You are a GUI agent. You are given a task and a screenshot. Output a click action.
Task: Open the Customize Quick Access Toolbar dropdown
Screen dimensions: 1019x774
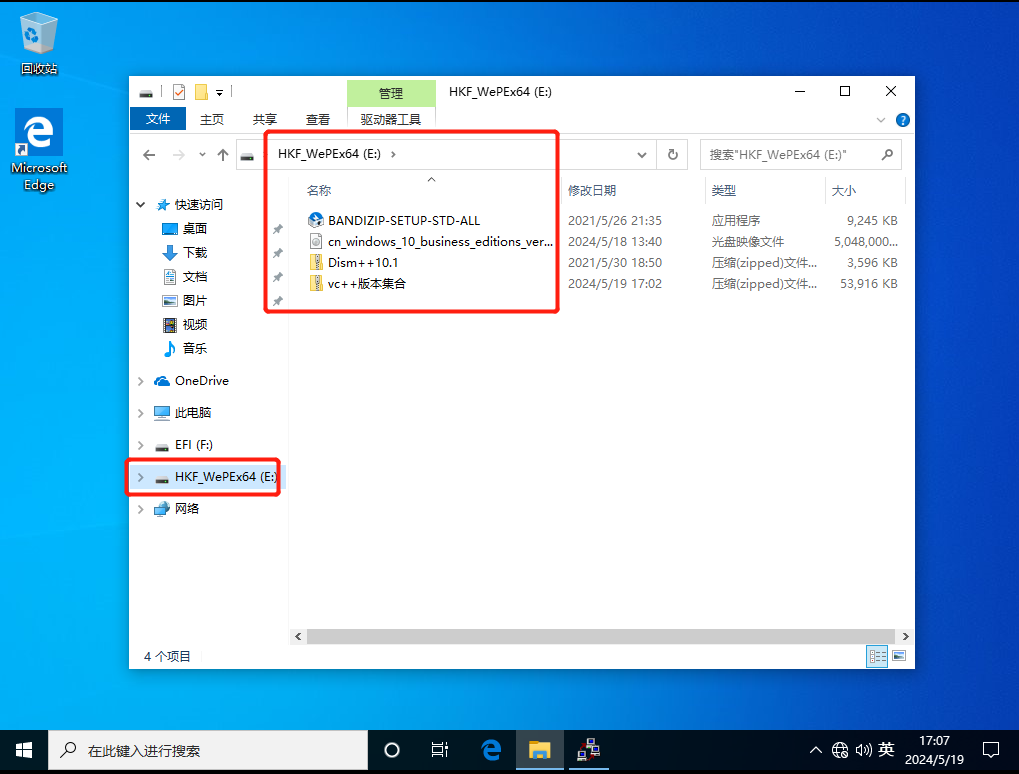[220, 93]
